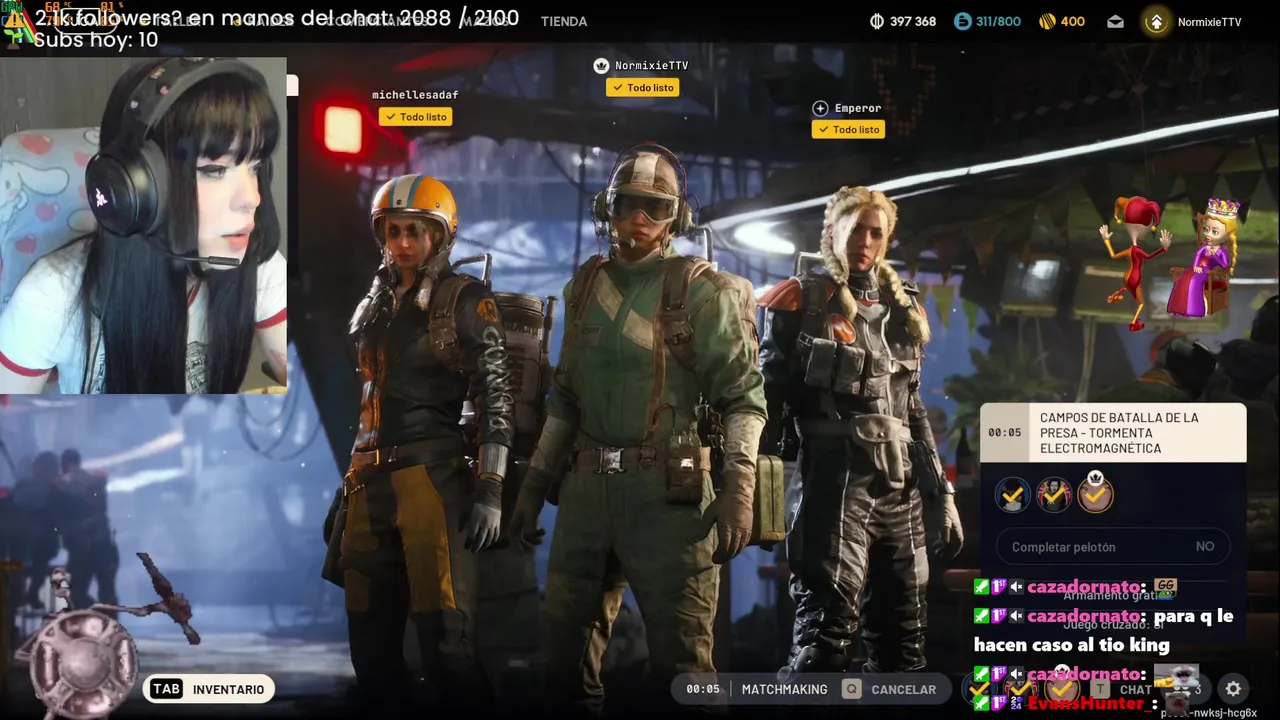
Task: Click the michellesadaf player name
Action: click(415, 95)
